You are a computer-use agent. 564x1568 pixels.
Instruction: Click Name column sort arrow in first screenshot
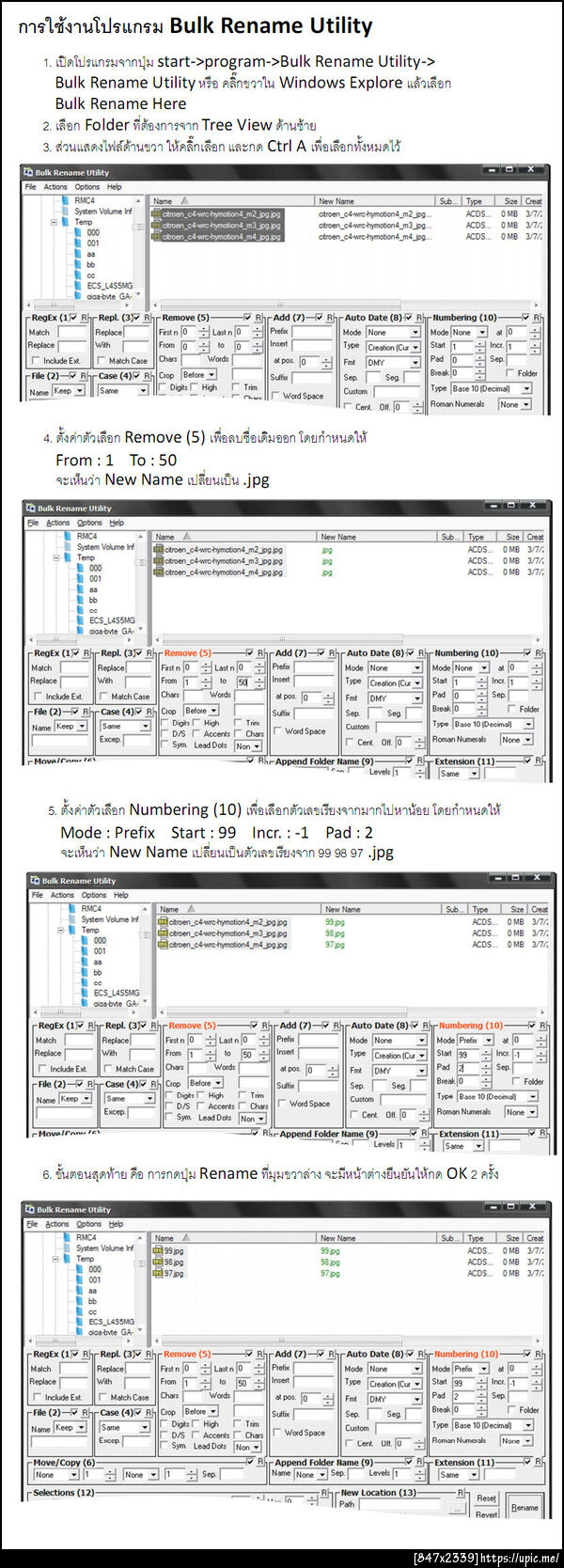184,201
